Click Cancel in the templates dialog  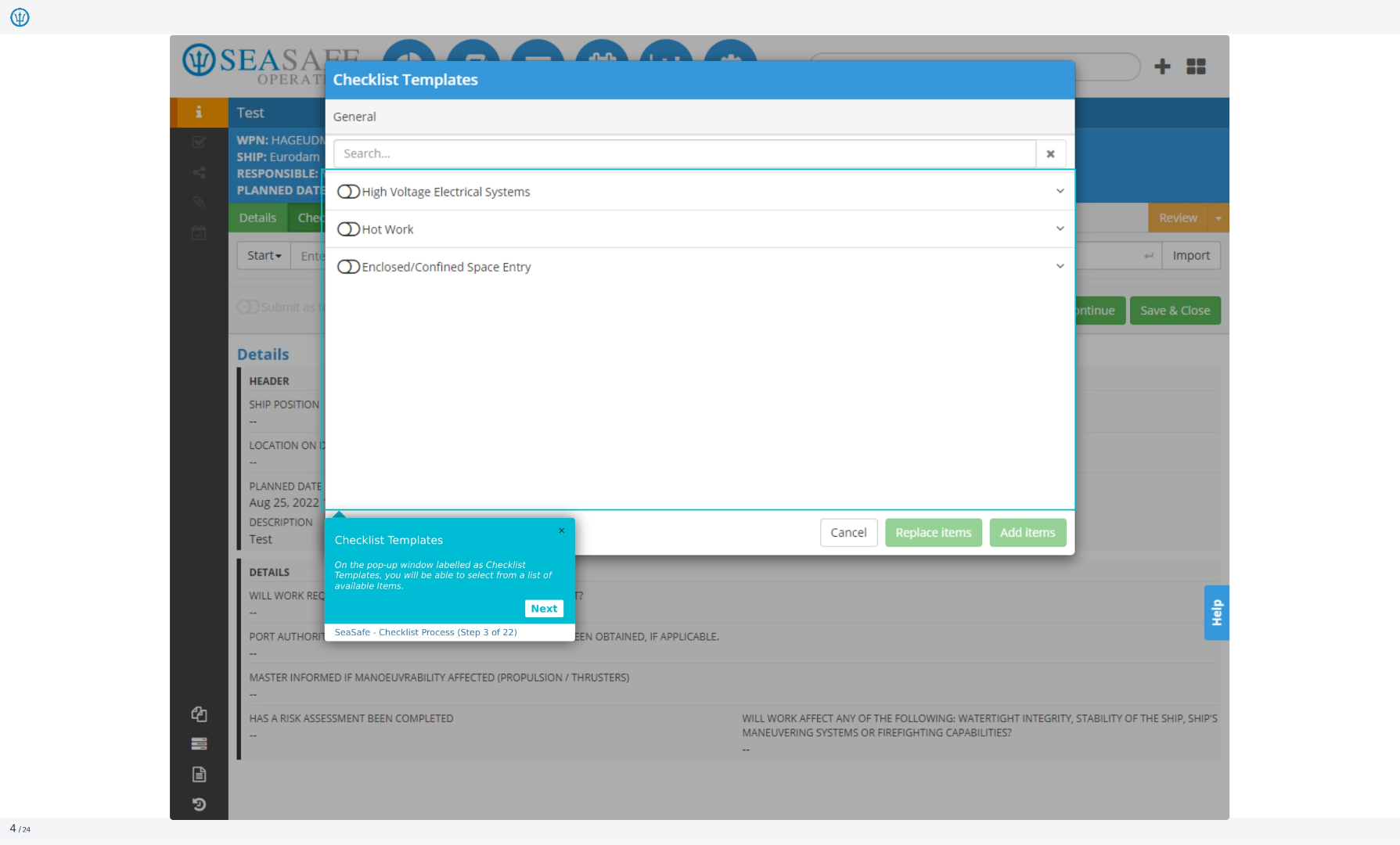point(848,533)
